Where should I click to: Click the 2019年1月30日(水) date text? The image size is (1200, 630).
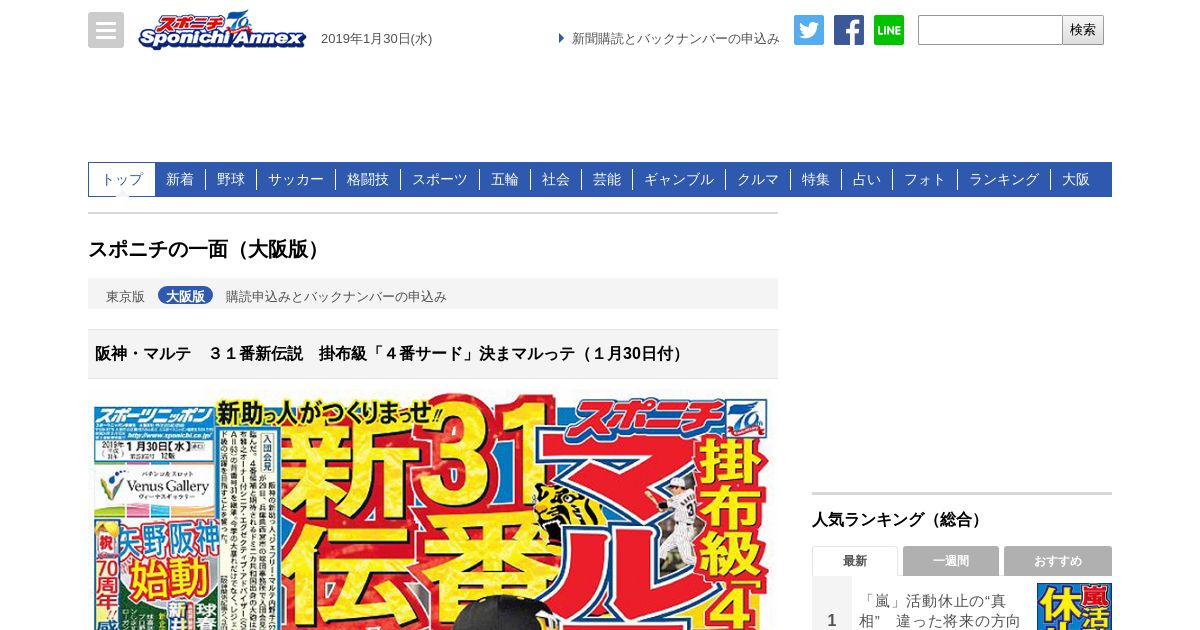[x=376, y=39]
